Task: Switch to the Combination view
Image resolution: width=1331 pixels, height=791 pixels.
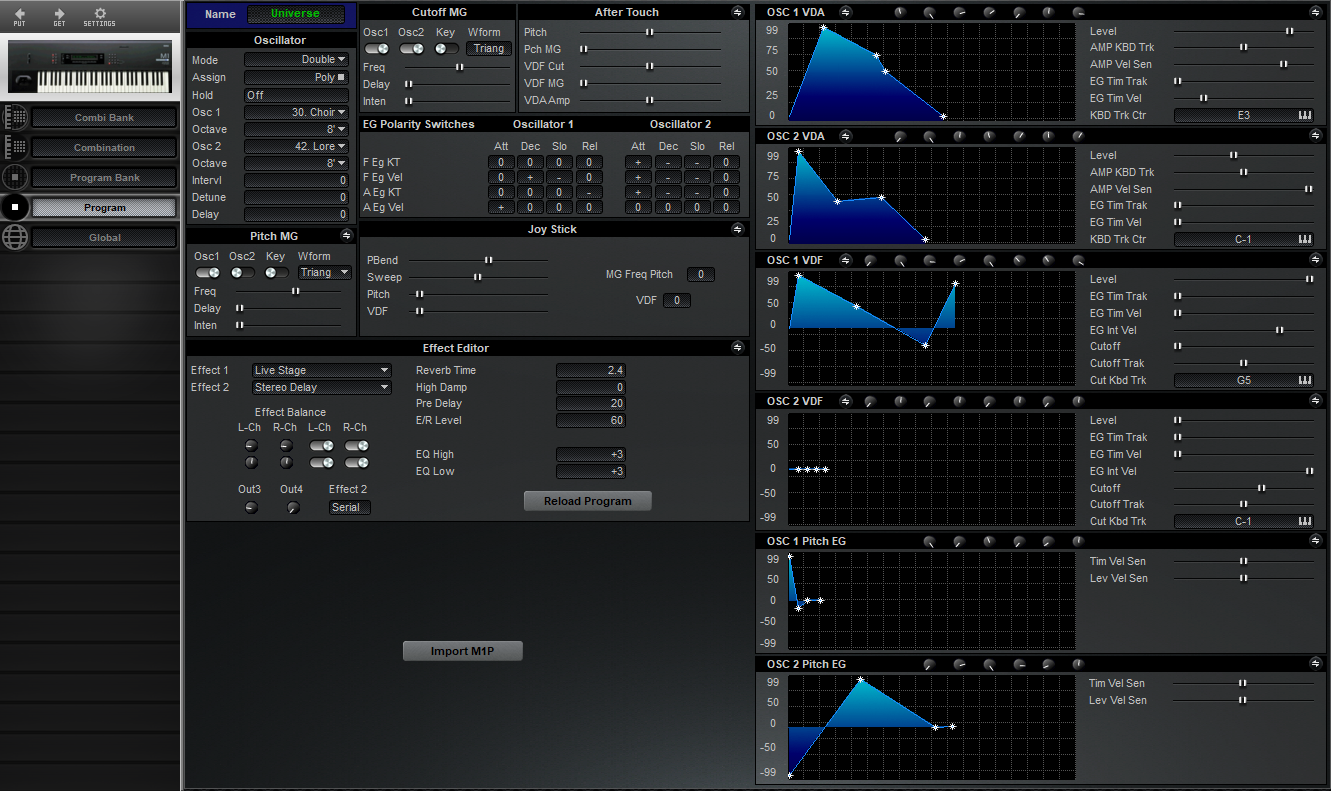Action: coord(104,148)
